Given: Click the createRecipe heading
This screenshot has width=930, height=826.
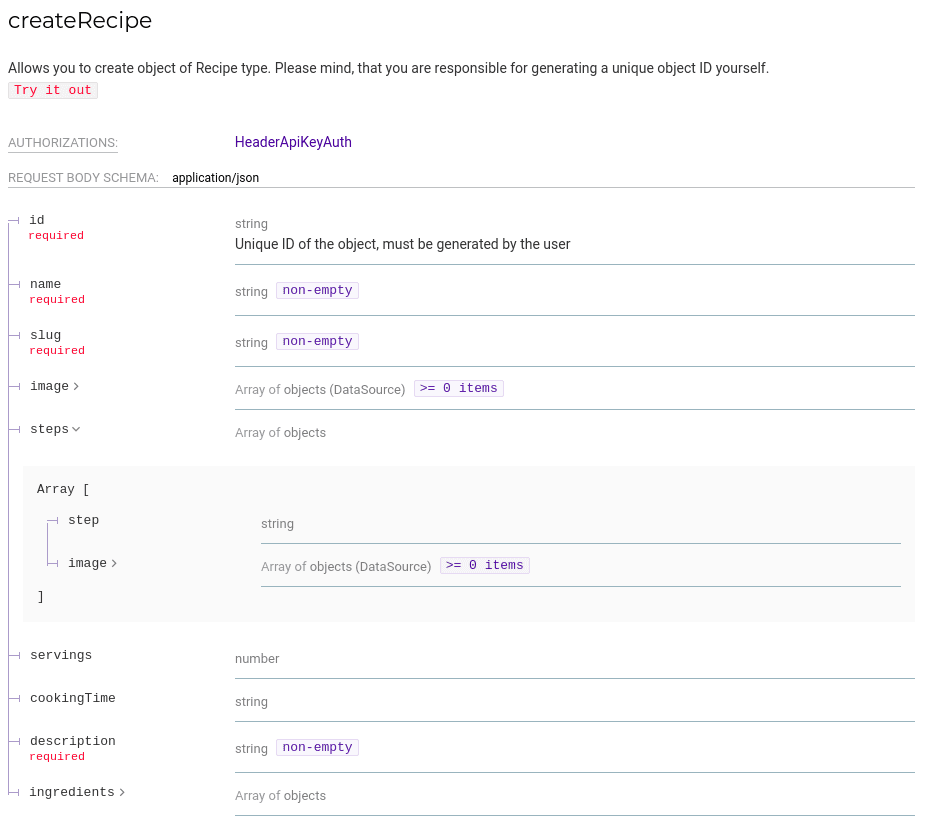Looking at the screenshot, I should pos(80,21).
